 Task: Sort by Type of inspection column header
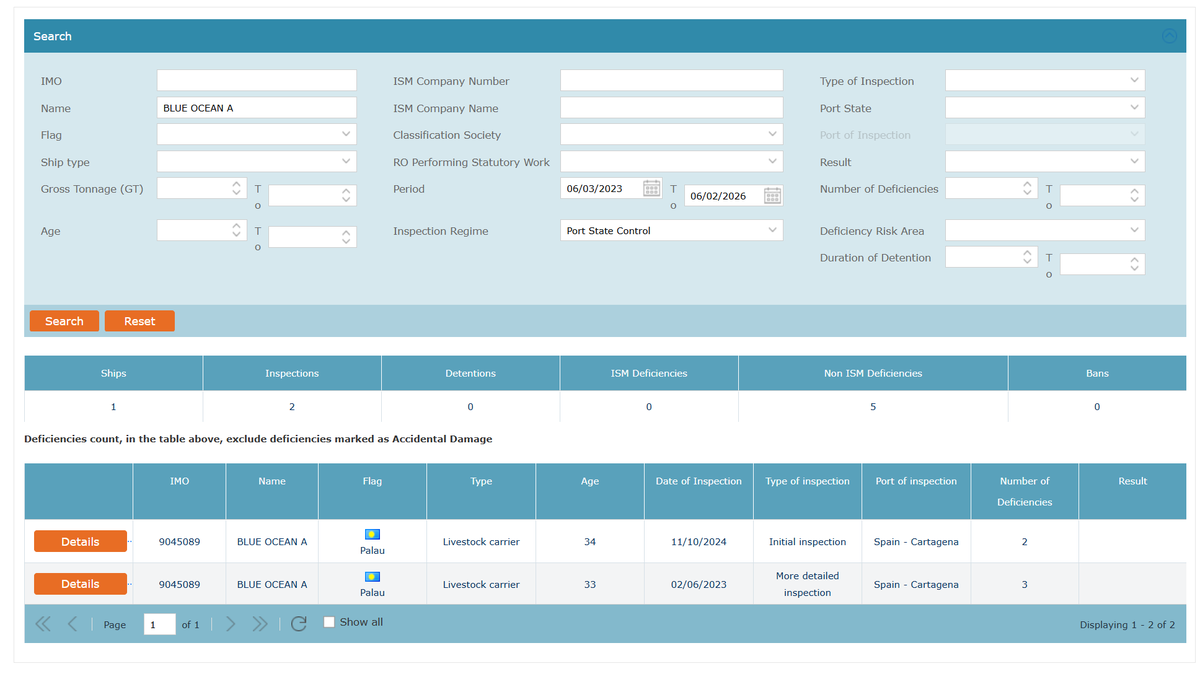tap(807, 491)
